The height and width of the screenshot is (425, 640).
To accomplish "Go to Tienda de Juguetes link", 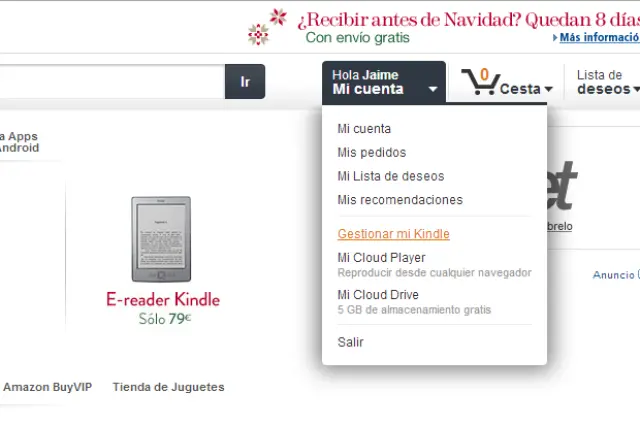I will tap(168, 387).
